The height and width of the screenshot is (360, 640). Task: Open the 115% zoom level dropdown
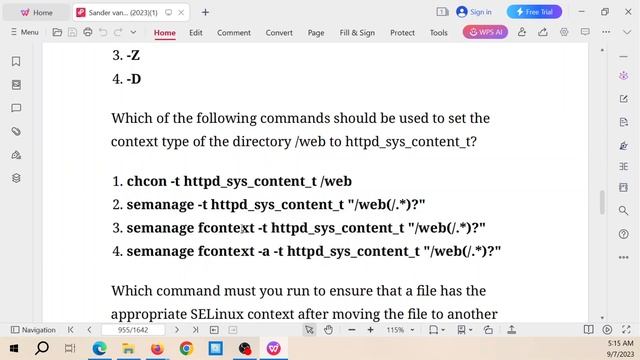(x=400, y=330)
